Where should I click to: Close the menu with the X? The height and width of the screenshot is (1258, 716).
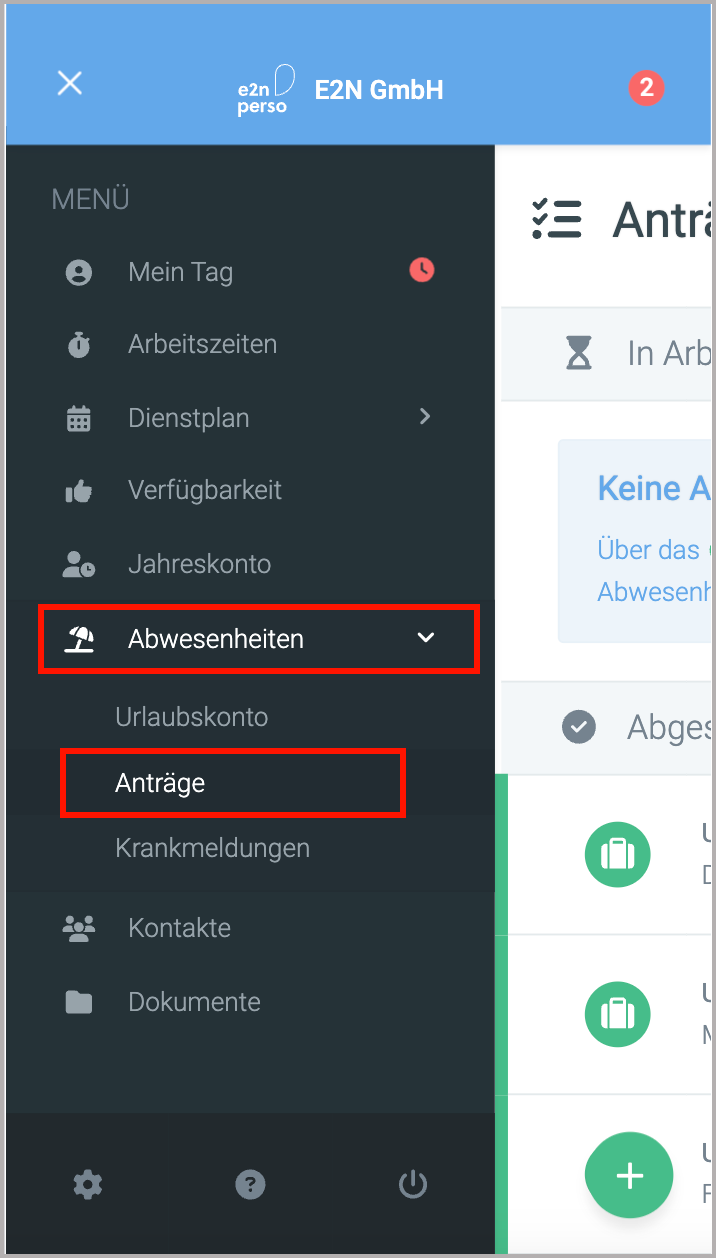click(x=69, y=83)
